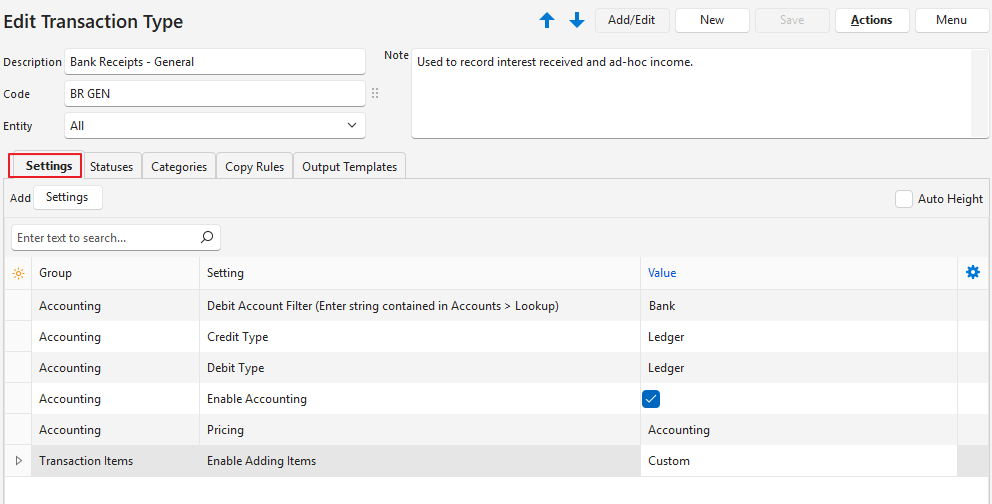Image resolution: width=992 pixels, height=504 pixels.
Task: Switch to the Statuses tab
Action: tap(111, 167)
